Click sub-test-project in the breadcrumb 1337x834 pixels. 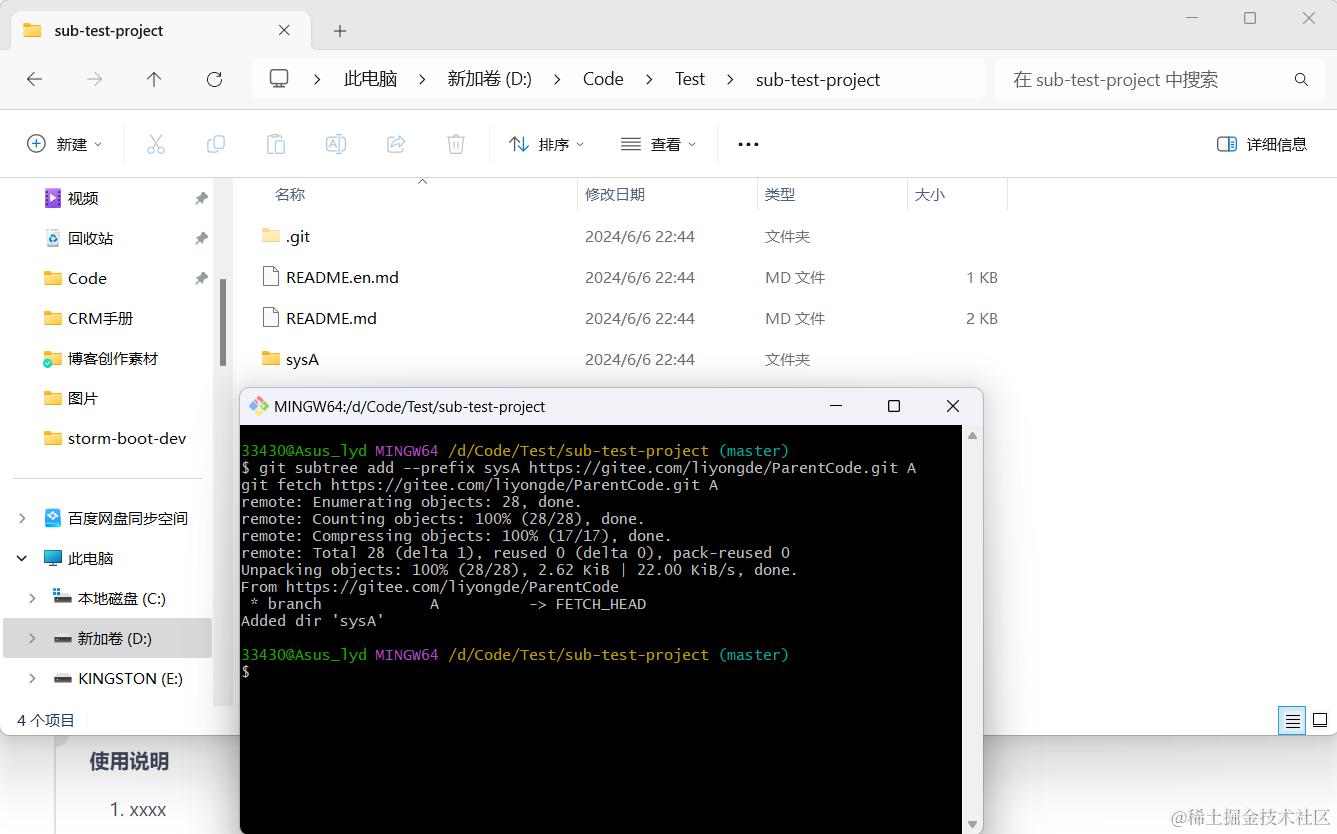(x=818, y=79)
